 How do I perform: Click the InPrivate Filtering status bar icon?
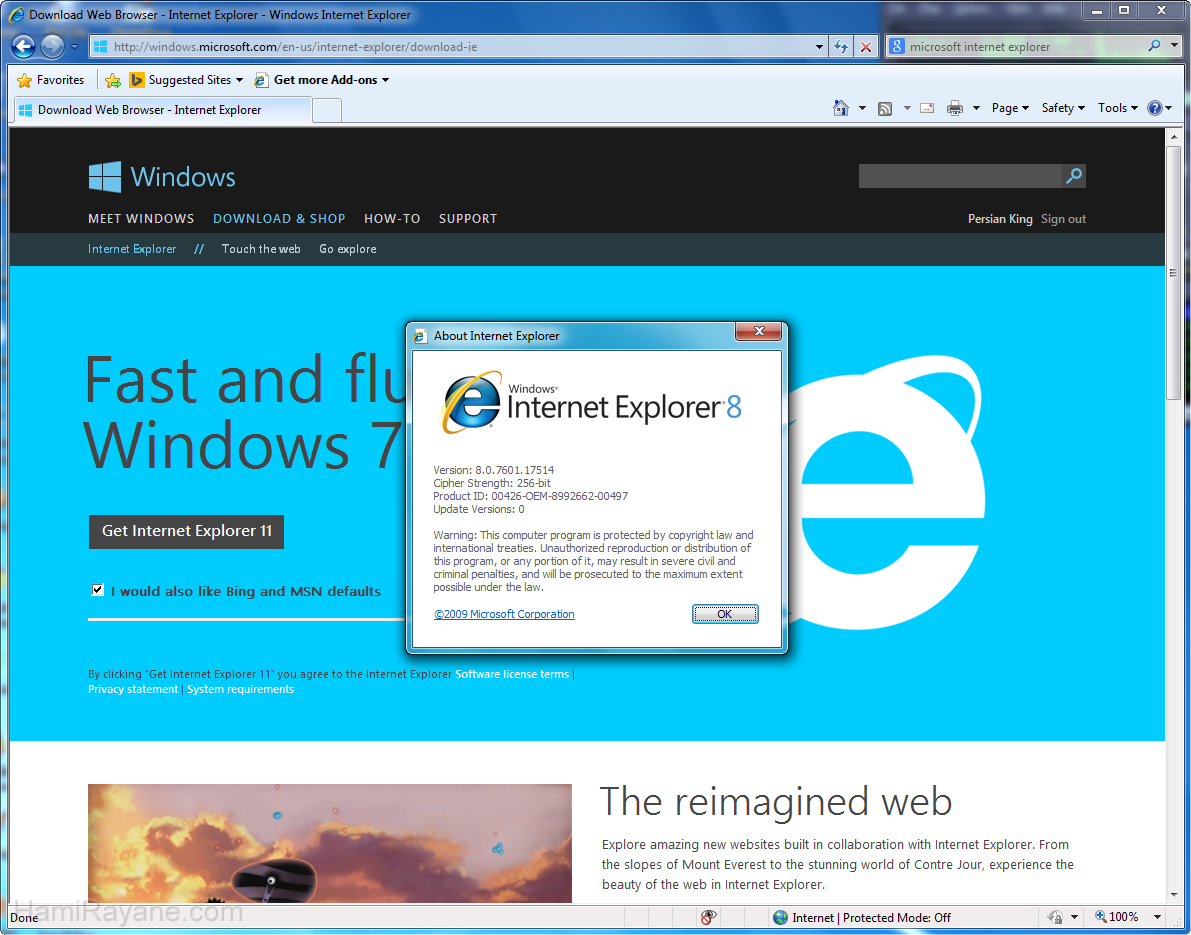[x=708, y=918]
